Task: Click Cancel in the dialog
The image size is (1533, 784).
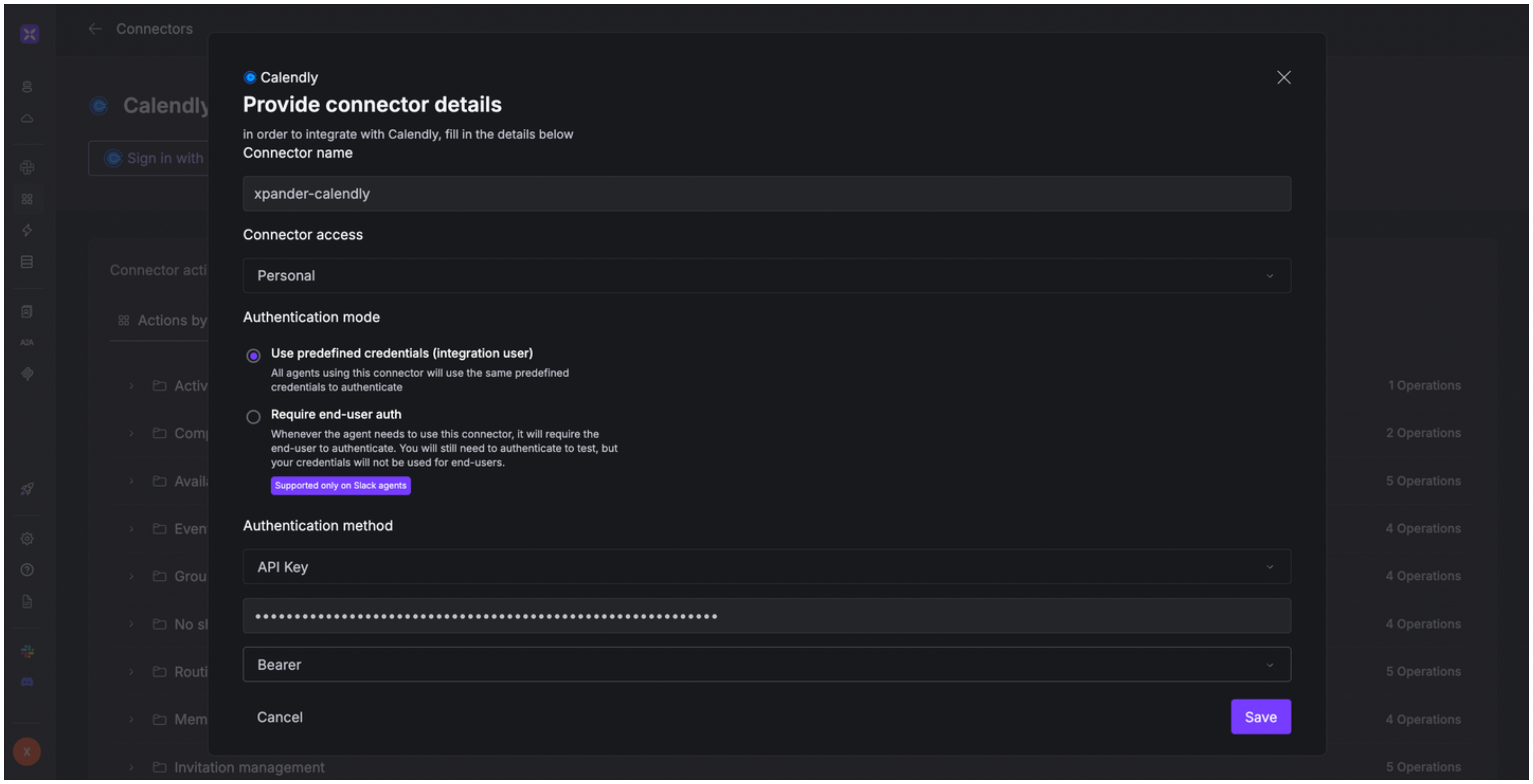Action: 280,717
